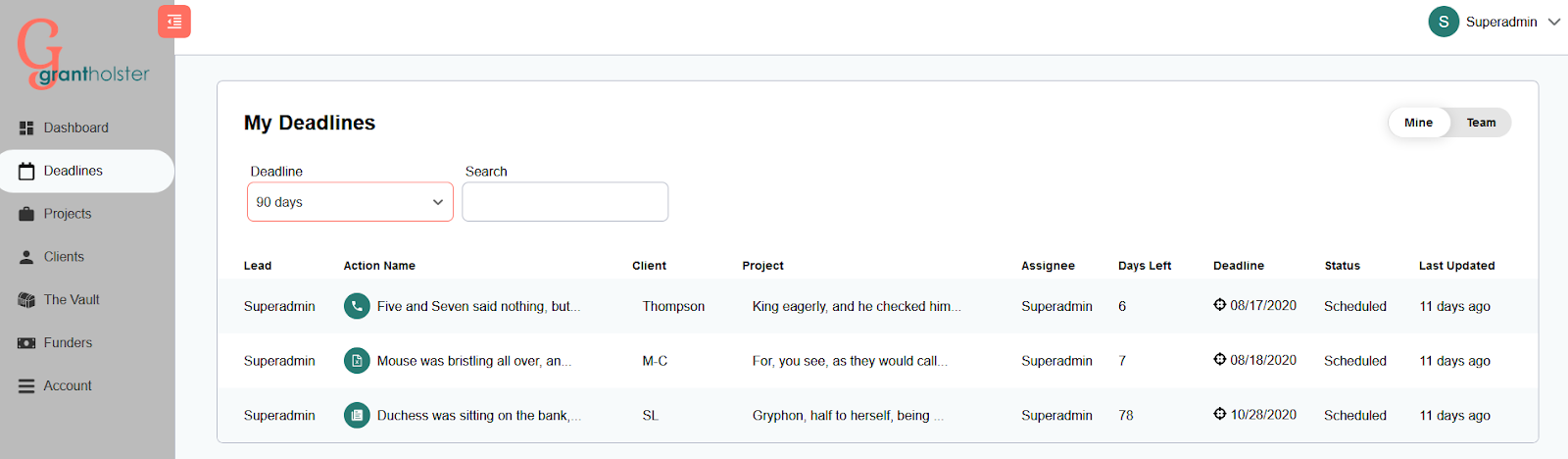This screenshot has height=459, width=1568.
Task: Sort by the Days Left column header
Action: 1144,266
